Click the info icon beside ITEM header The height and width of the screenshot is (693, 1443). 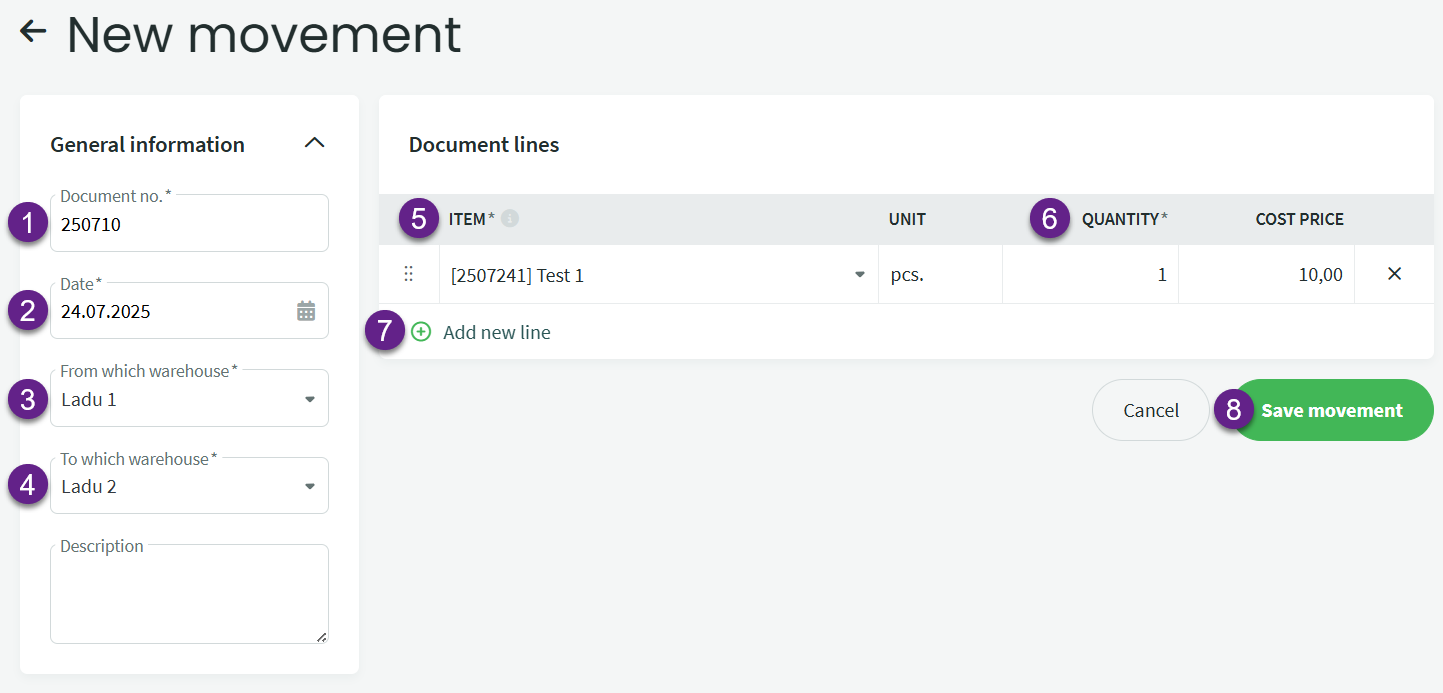coord(510,219)
